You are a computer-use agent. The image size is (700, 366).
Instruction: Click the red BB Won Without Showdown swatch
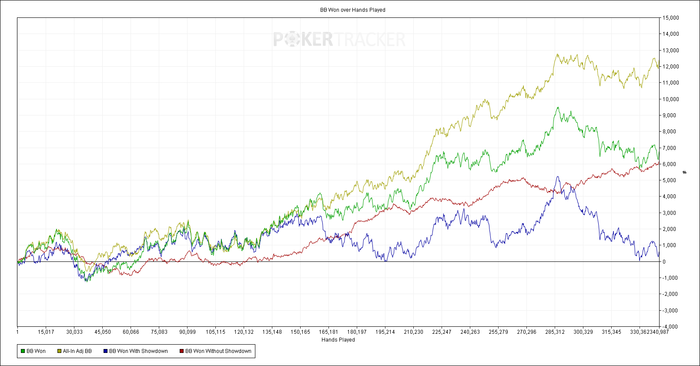coord(182,351)
